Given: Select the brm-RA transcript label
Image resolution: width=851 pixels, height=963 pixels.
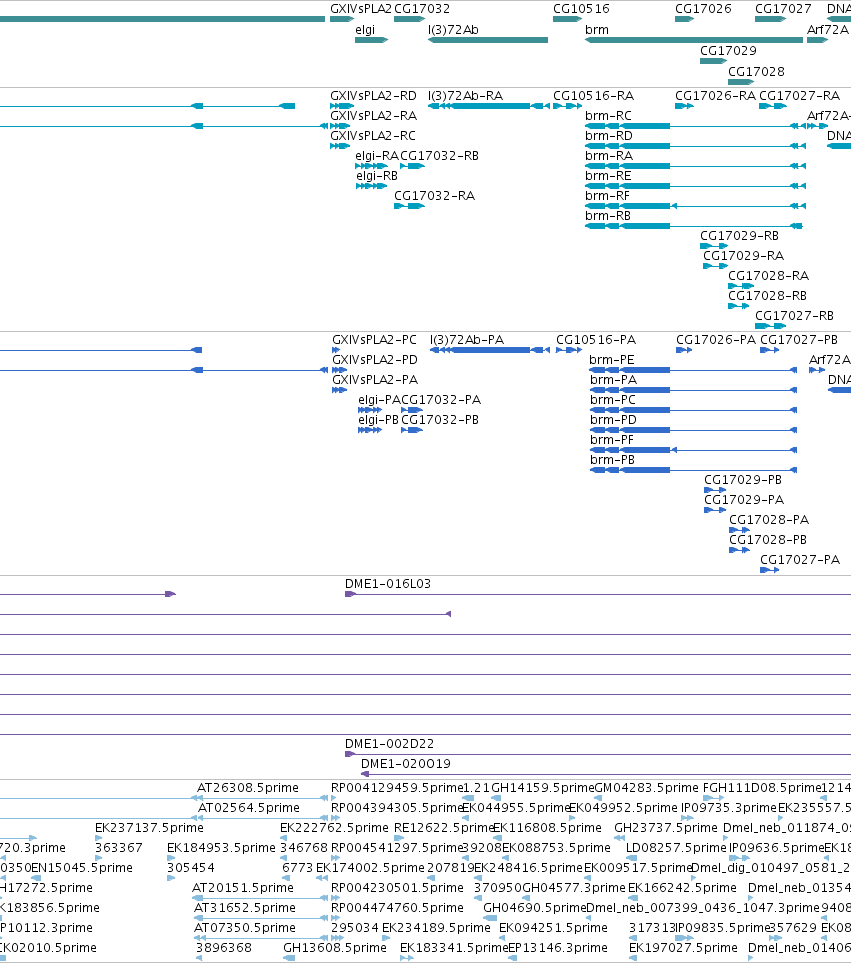Looking at the screenshot, I should 608,156.
